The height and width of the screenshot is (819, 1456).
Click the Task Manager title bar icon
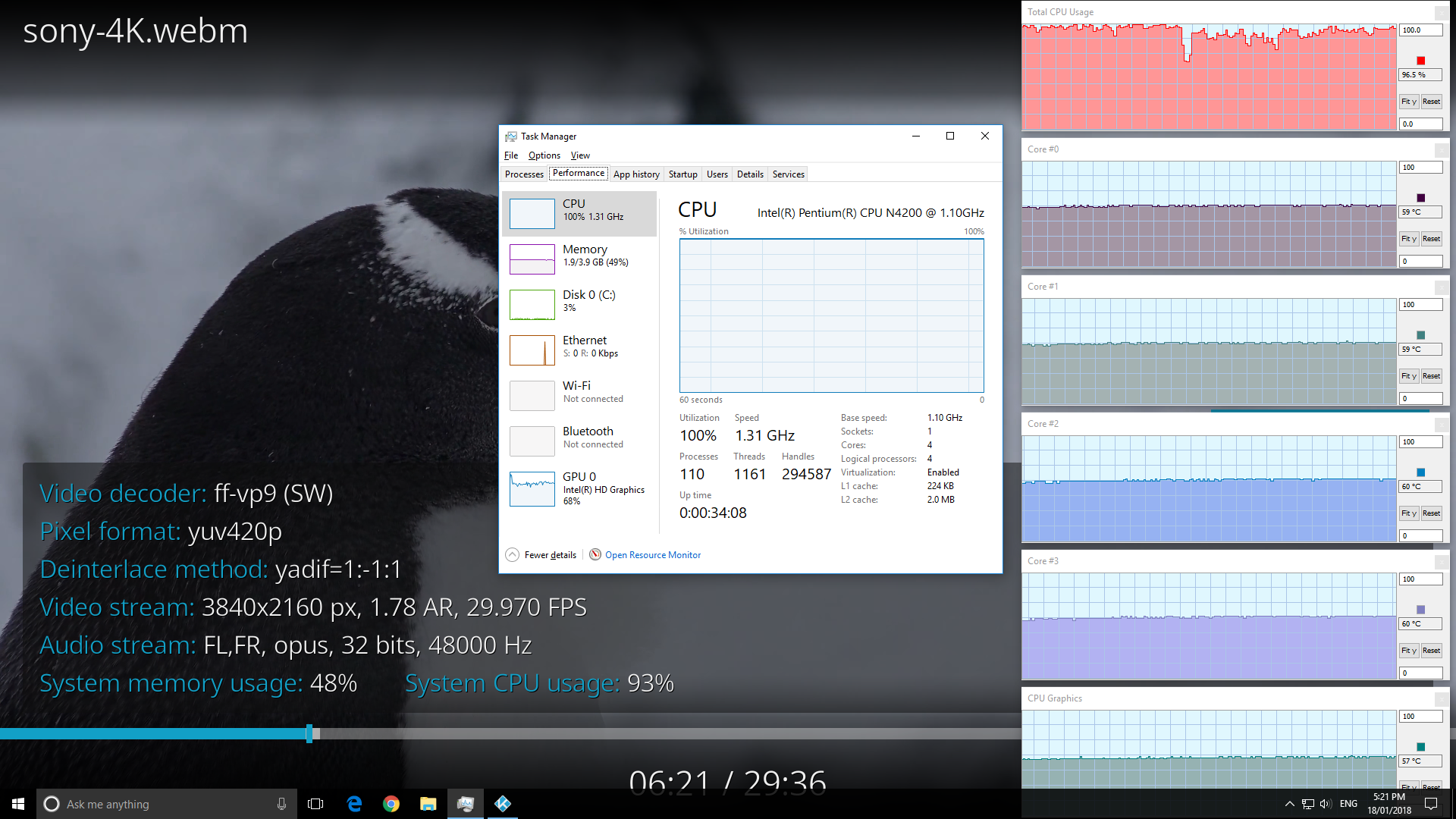click(511, 136)
